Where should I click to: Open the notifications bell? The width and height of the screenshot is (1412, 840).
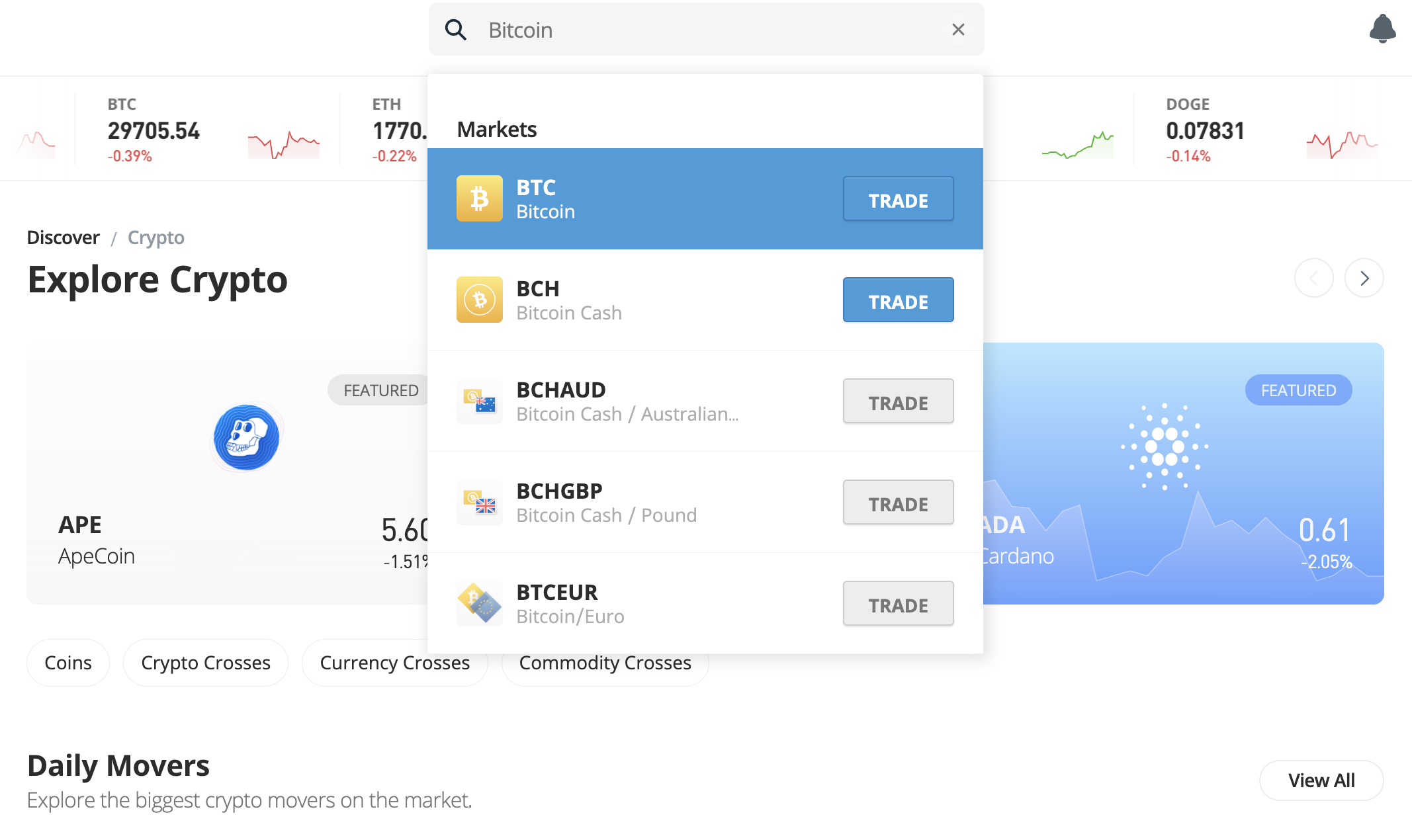[1382, 29]
